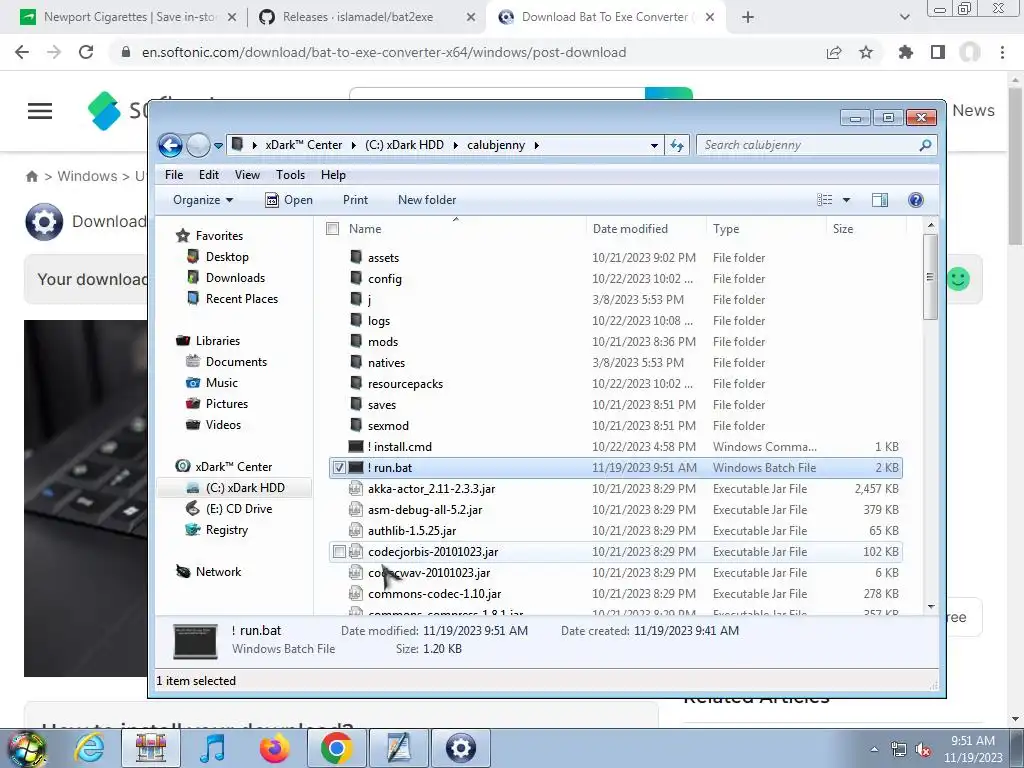Click the Softonic home breadcrumb icon
Screen dimensions: 1024x768
(31, 176)
